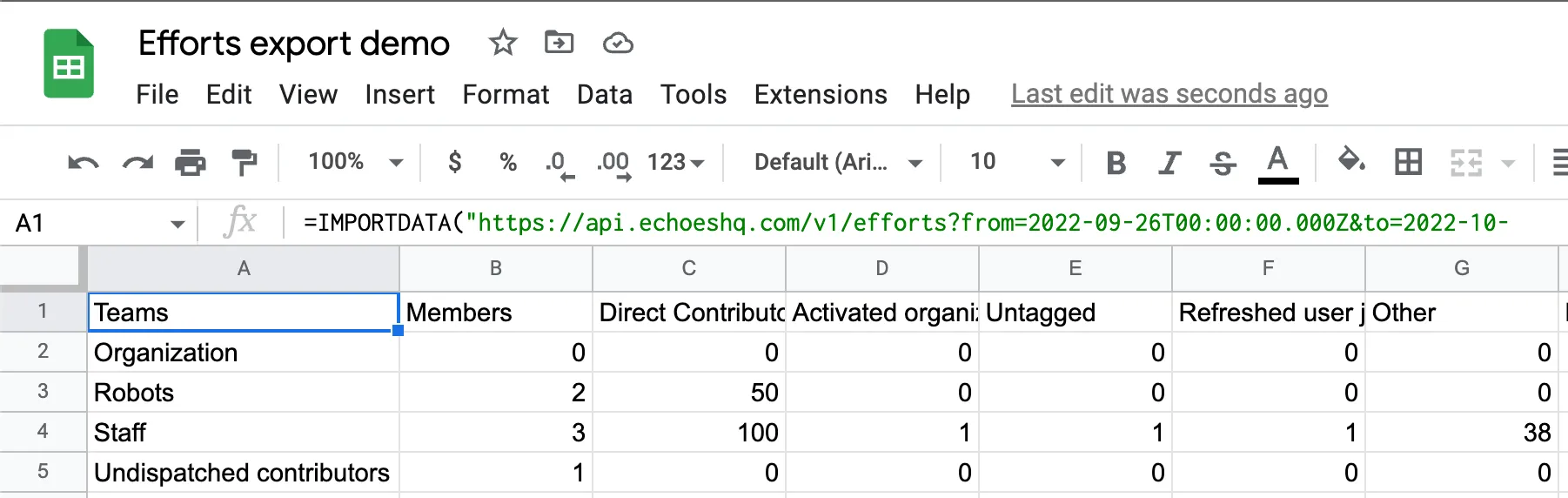Format as currency with dollar icon
1568x498 pixels.
click(x=454, y=162)
